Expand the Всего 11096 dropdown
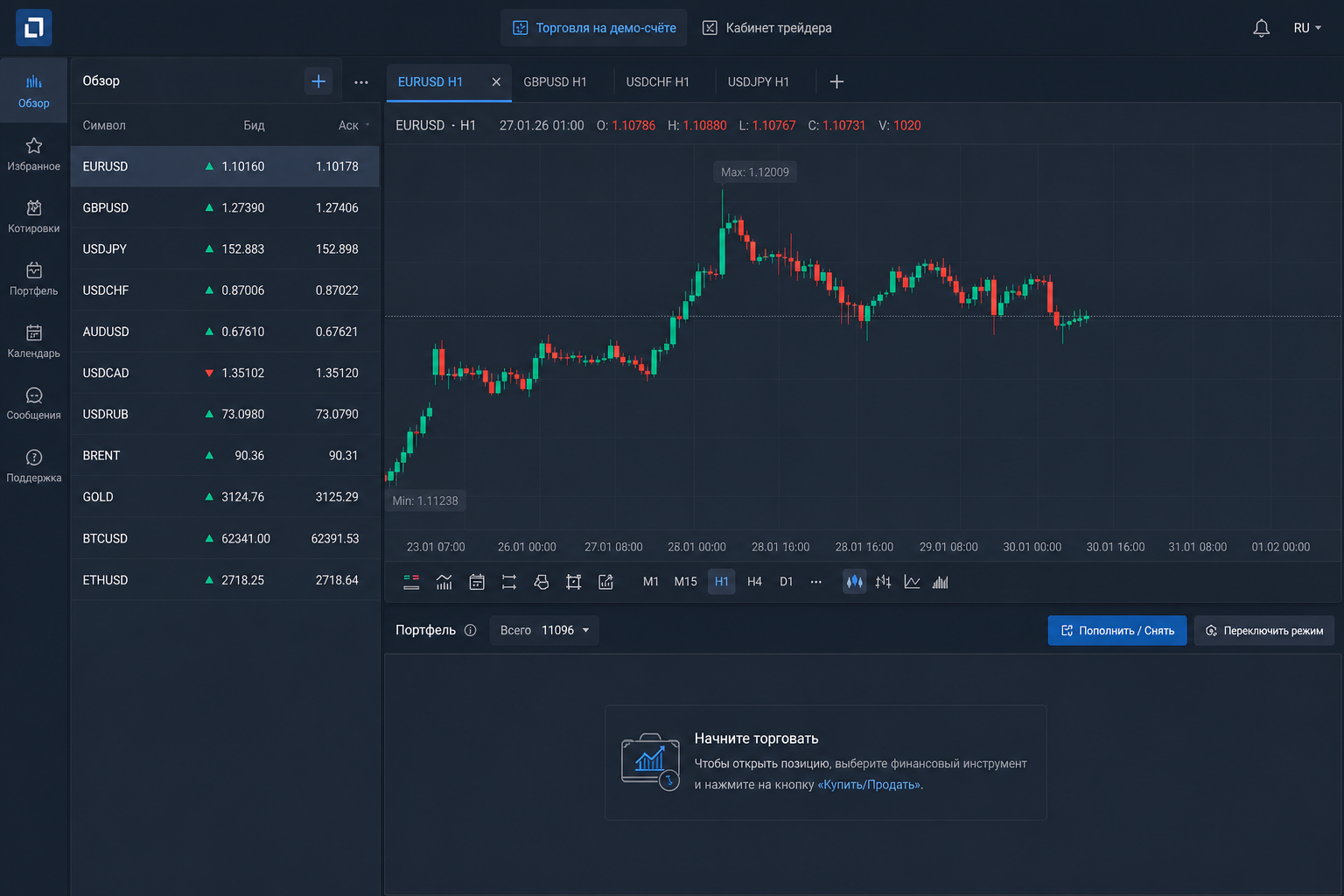Image resolution: width=1344 pixels, height=896 pixels. [x=544, y=630]
